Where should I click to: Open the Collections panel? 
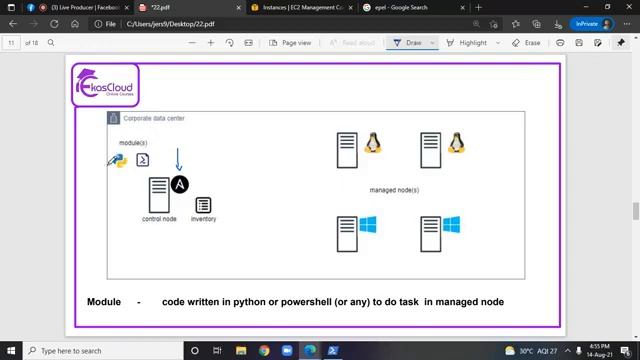click(x=536, y=24)
